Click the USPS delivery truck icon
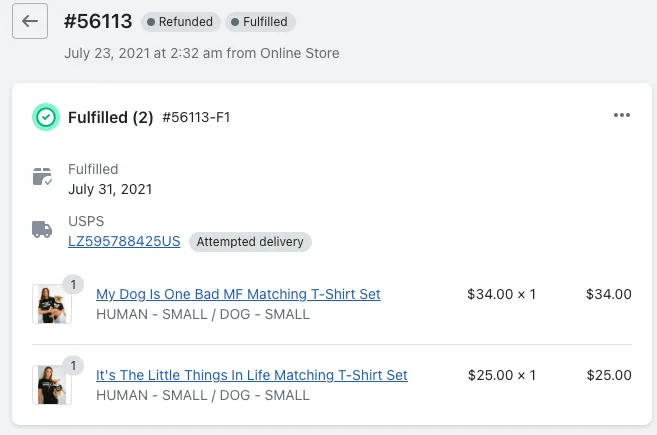657x435 pixels. [42, 229]
